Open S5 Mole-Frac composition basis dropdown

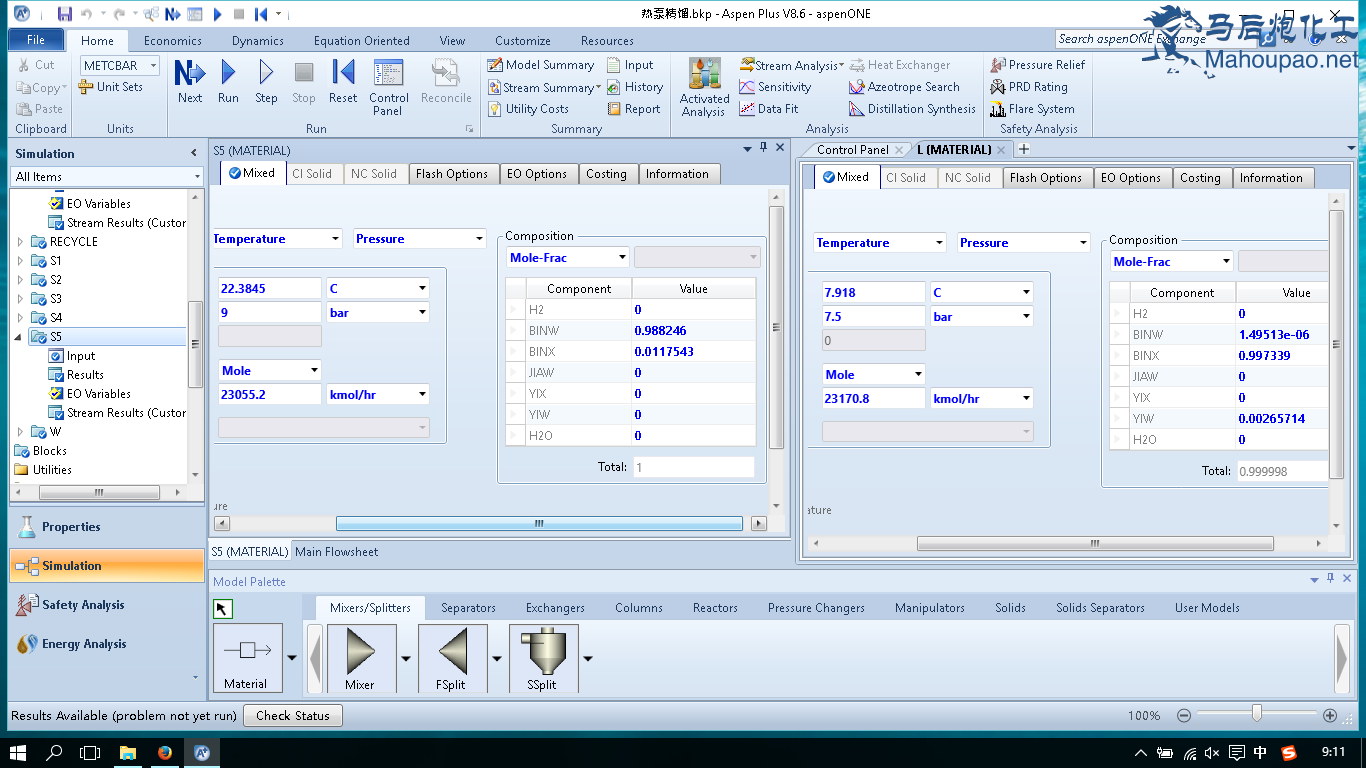coord(621,258)
